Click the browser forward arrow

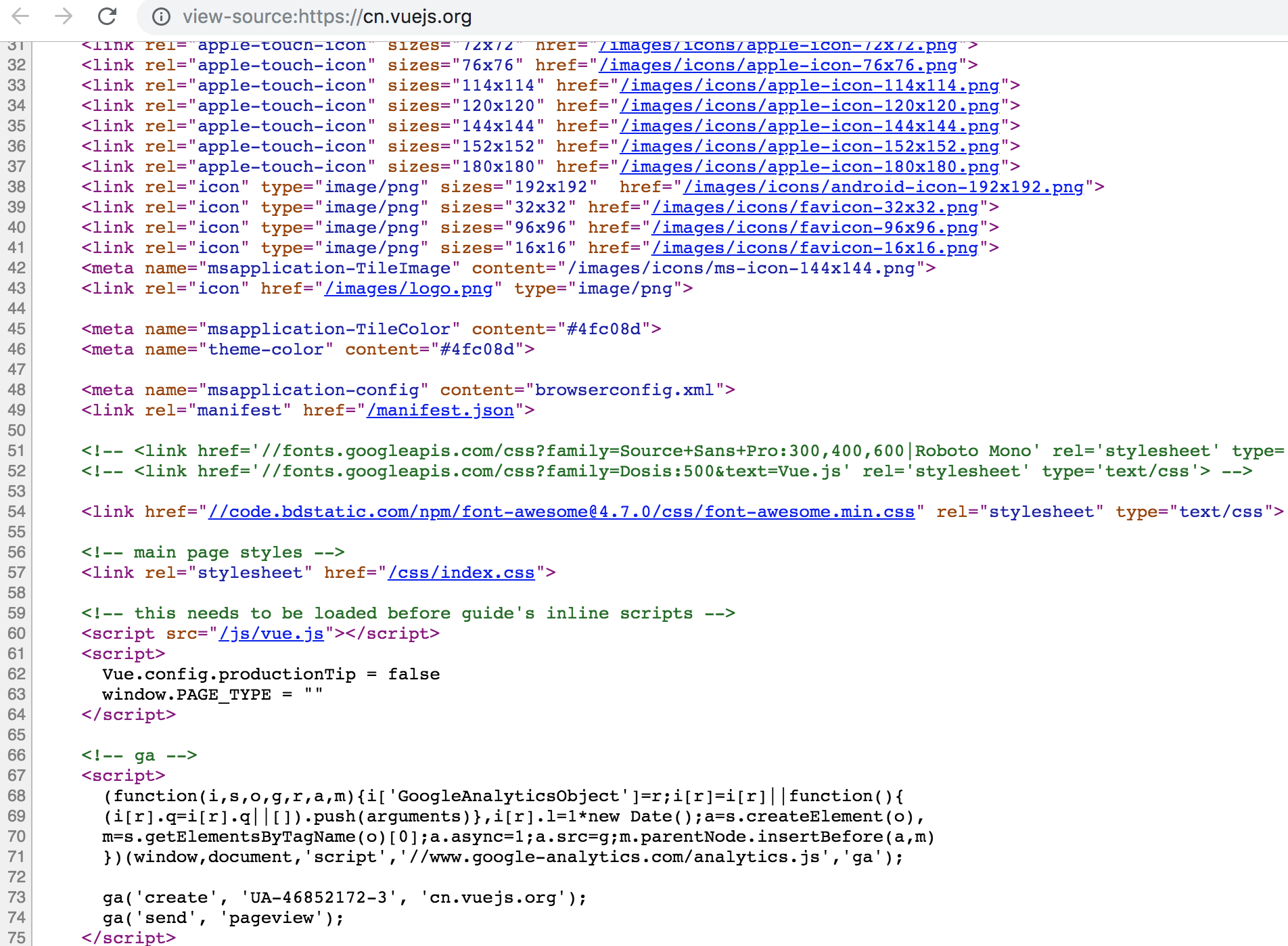click(64, 16)
